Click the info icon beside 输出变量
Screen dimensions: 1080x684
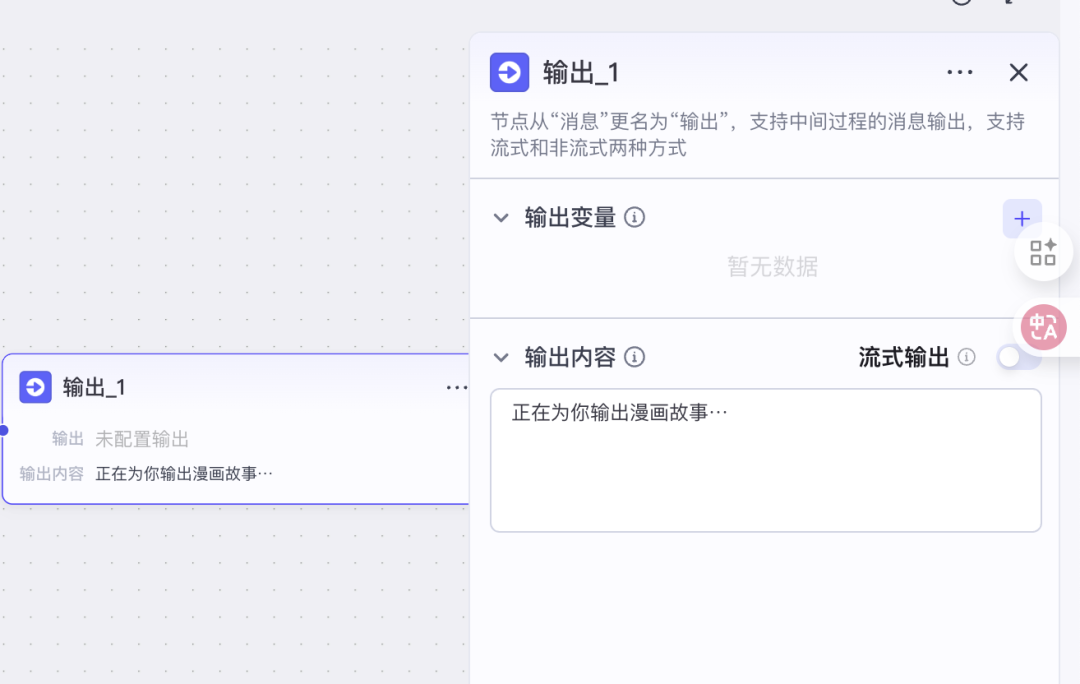coord(634,217)
